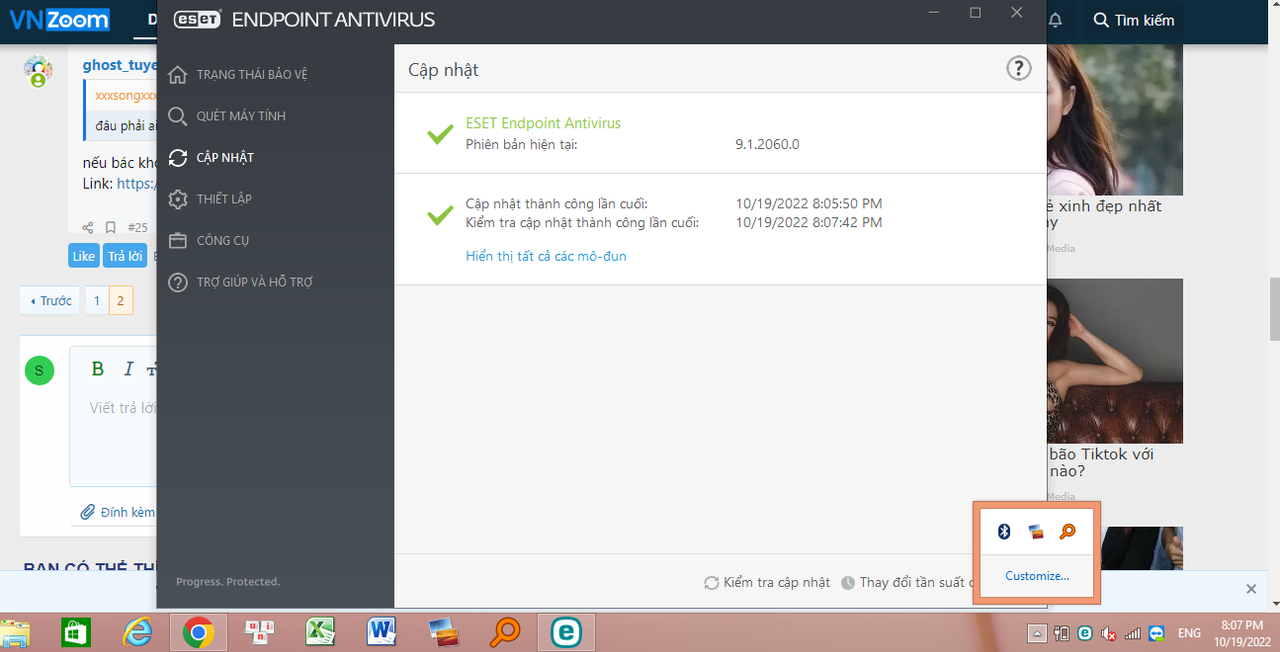The width and height of the screenshot is (1280, 652).
Task: Click the ESET logo in title bar
Action: pyautogui.click(x=196, y=19)
